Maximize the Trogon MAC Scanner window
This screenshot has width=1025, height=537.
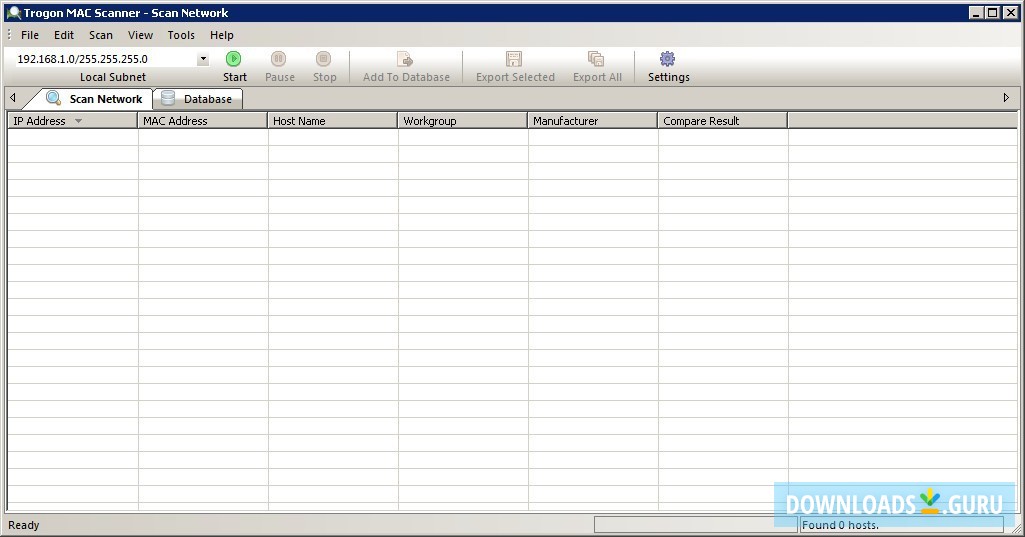coord(992,12)
